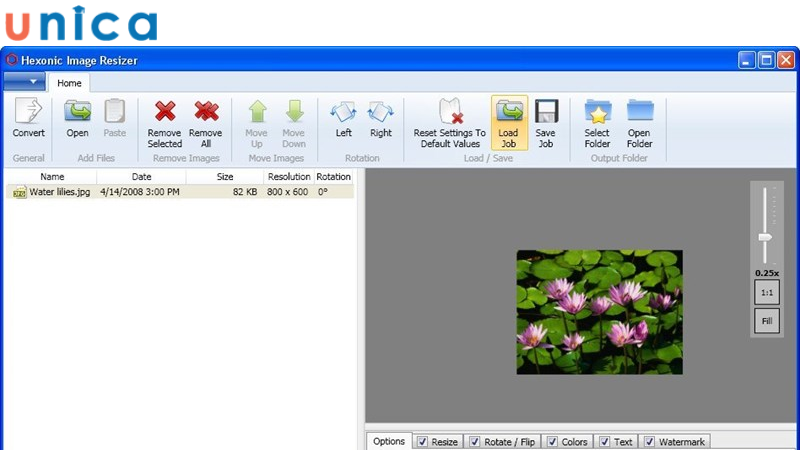
Task: Sort list by Date column
Action: coord(141,177)
